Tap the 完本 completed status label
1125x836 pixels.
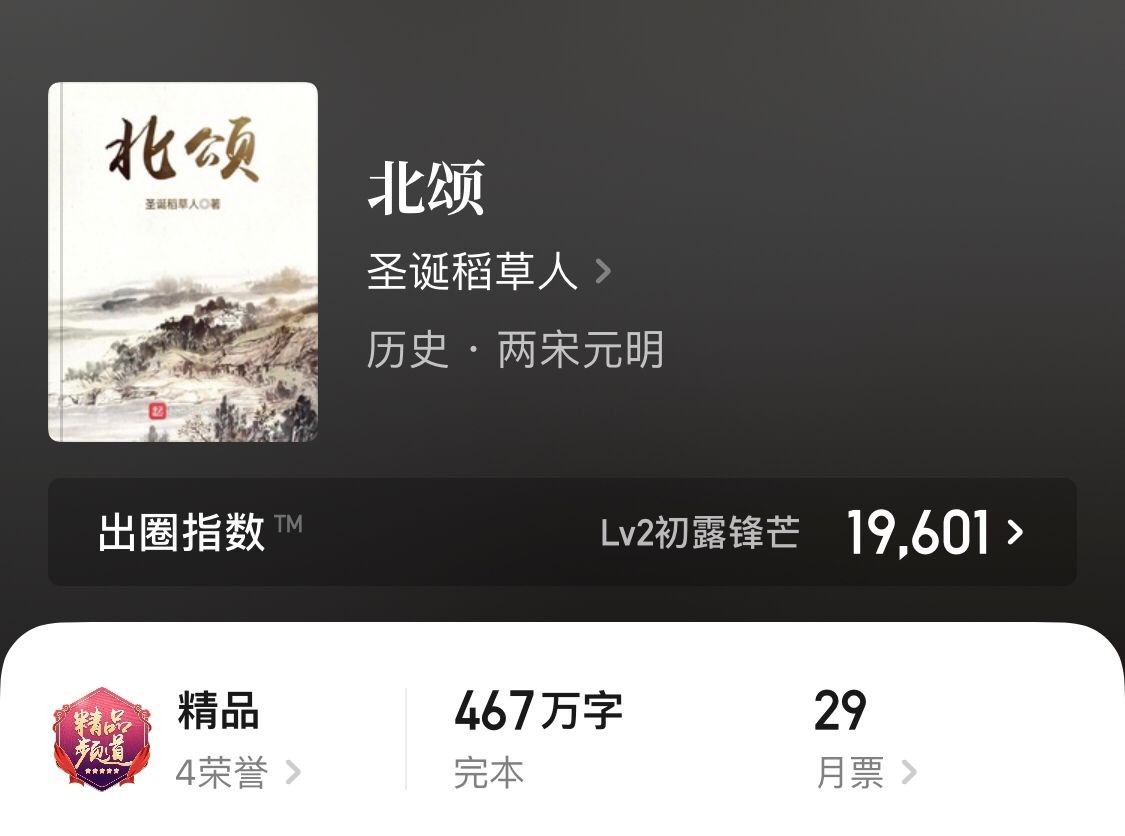click(489, 773)
